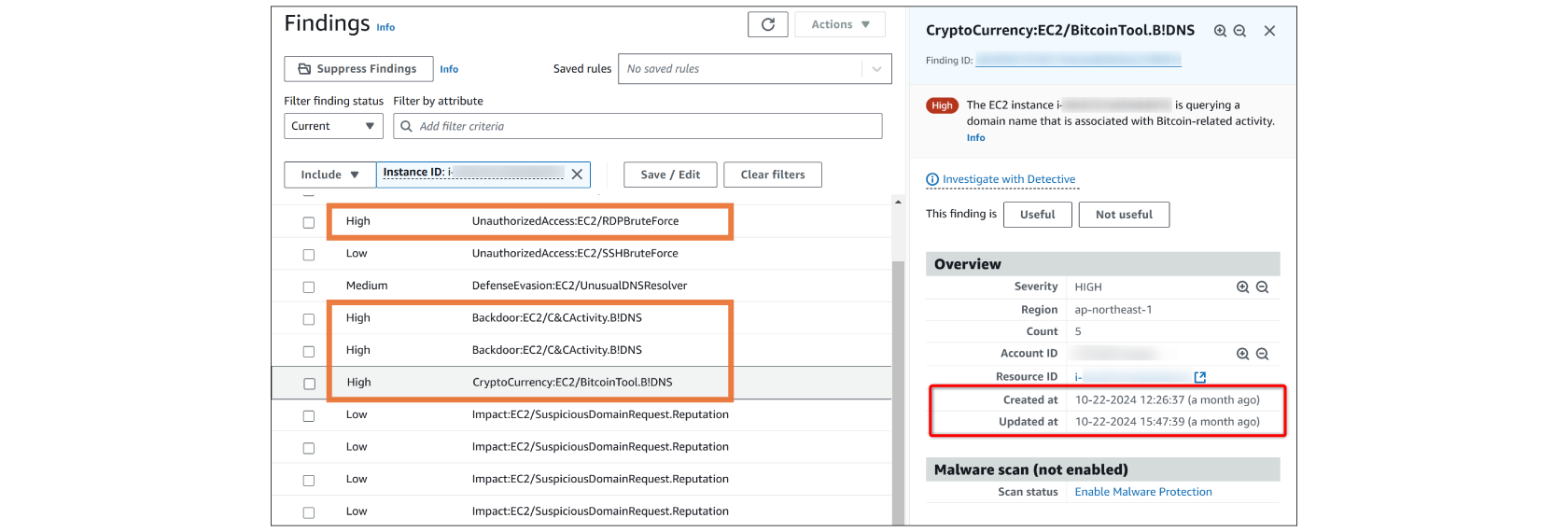Screen dimensions: 1568x532
Task: Check the RDPBruteForce finding checkbox
Action: [x=309, y=222]
